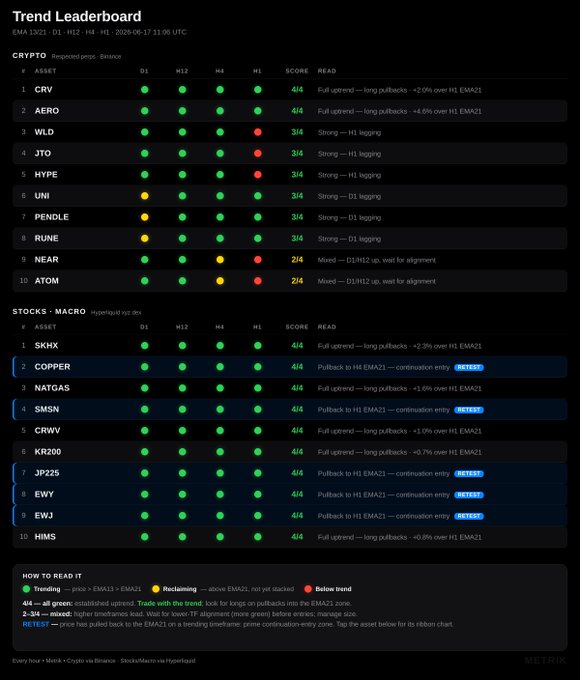This screenshot has height=680, width=580.
Task: Click the Trend Leaderboard title
Action: click(77, 16)
